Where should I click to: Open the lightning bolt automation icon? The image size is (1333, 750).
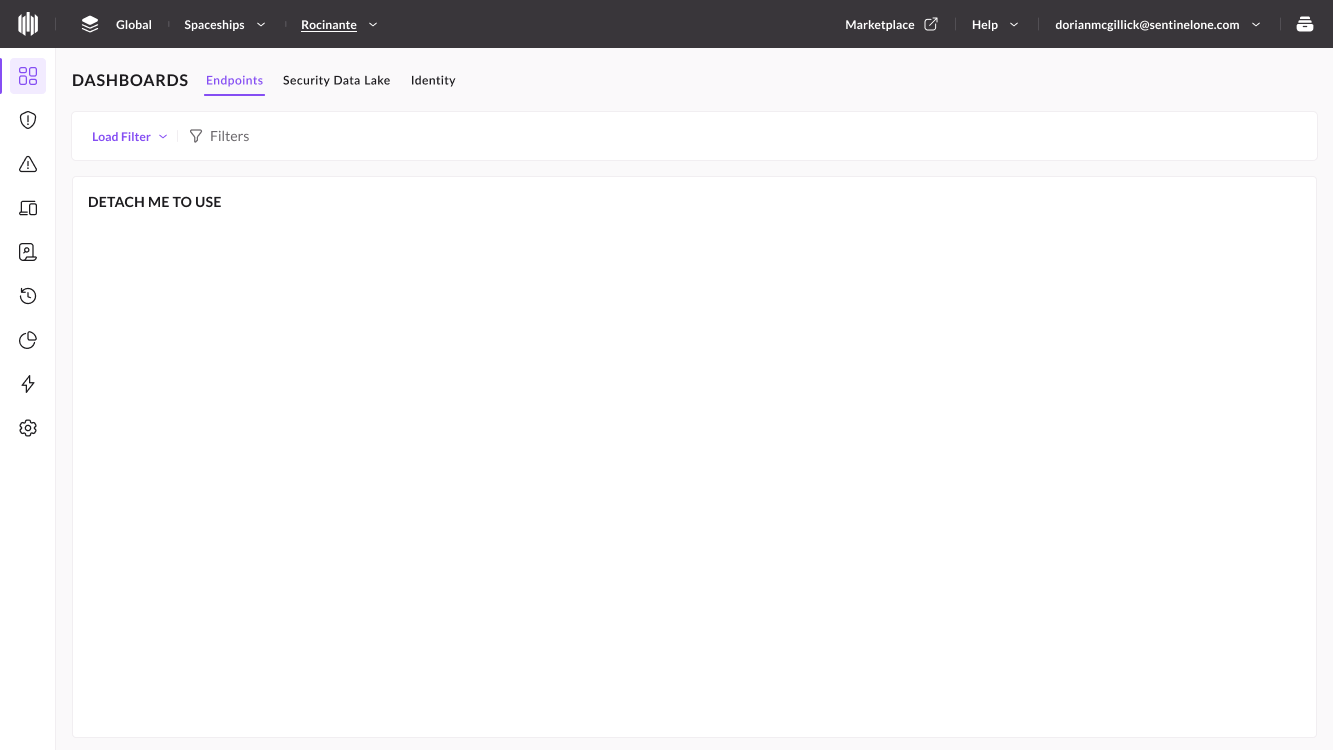28,384
